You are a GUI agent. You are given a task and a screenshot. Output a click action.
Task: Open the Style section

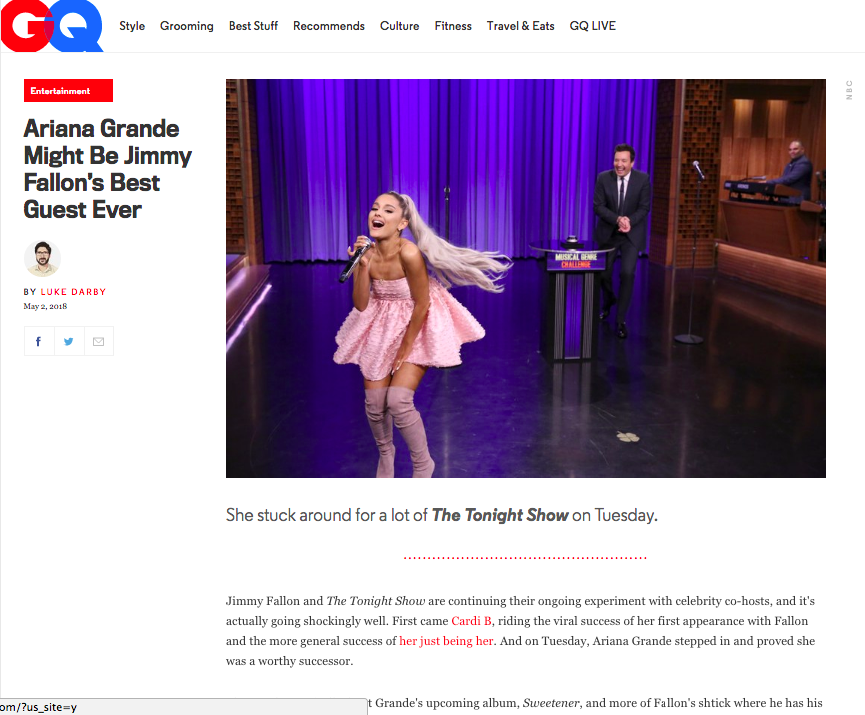[131, 26]
